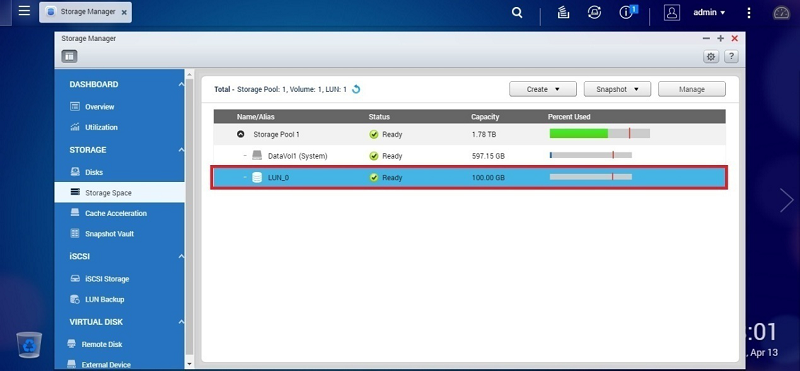Collapse the iSCSI section
The width and height of the screenshot is (800, 371).
tap(181, 257)
